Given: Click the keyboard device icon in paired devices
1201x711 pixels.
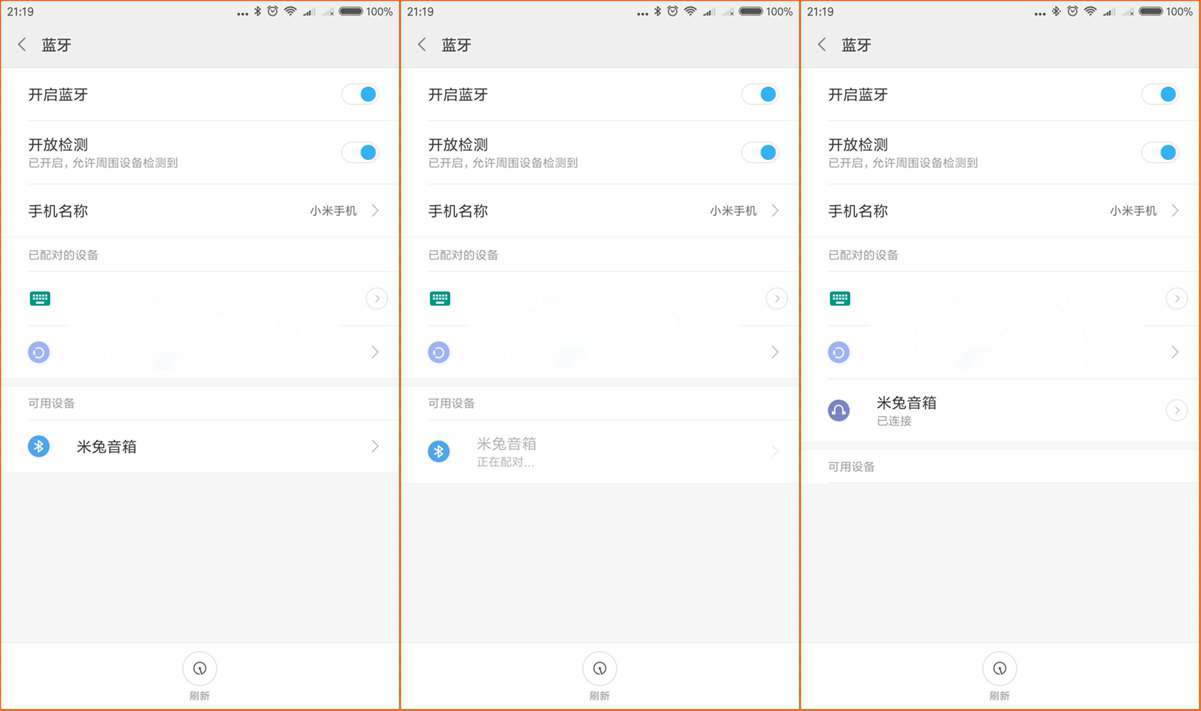Looking at the screenshot, I should pos(39,298).
